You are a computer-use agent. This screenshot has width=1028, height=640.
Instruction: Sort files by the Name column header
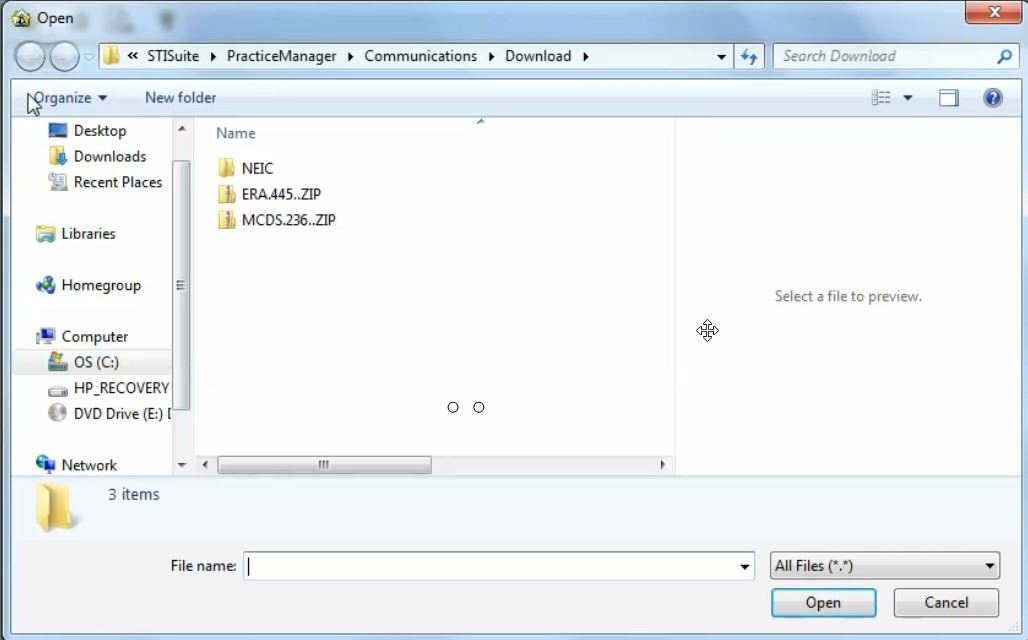click(x=236, y=133)
